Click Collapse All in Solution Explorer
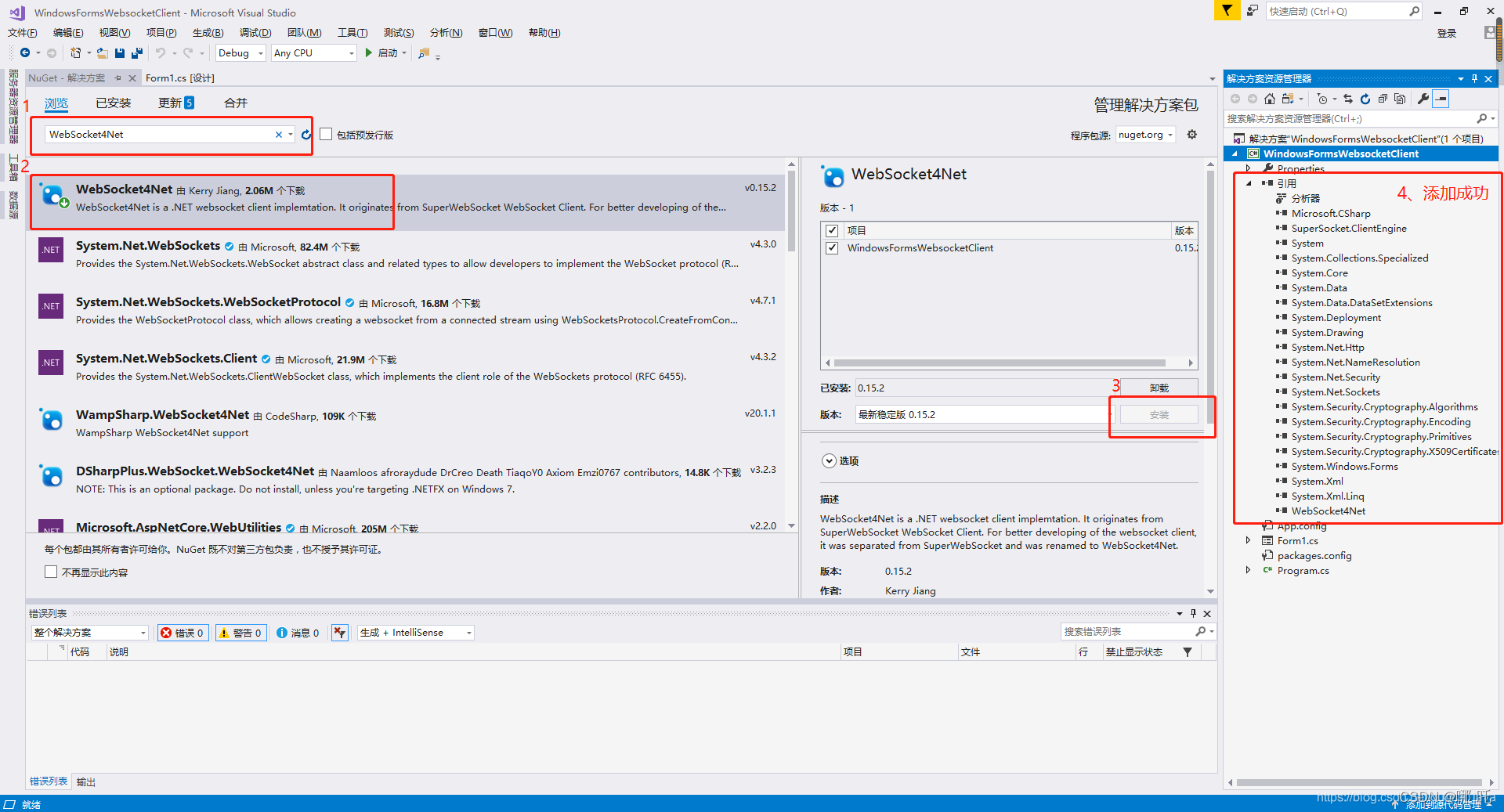The height and width of the screenshot is (812, 1504). [1383, 99]
